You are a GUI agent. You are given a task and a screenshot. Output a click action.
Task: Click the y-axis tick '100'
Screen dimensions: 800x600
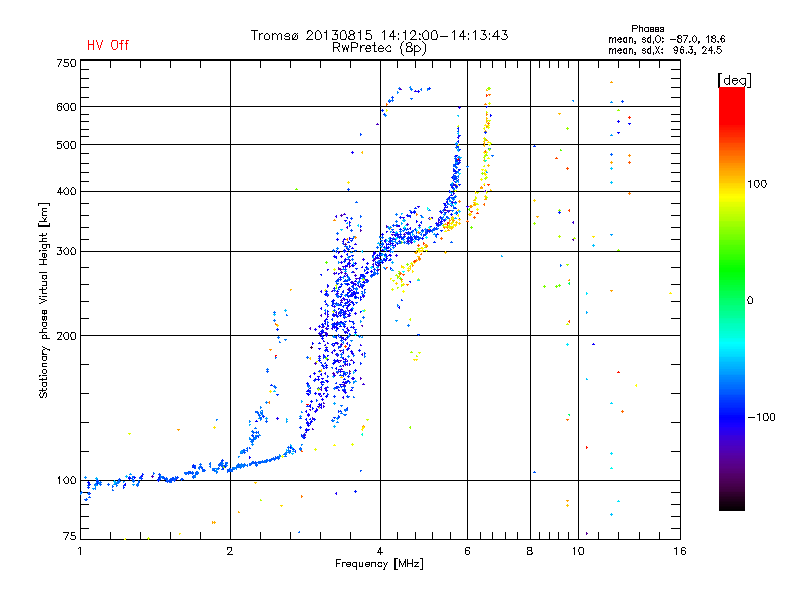pos(66,480)
